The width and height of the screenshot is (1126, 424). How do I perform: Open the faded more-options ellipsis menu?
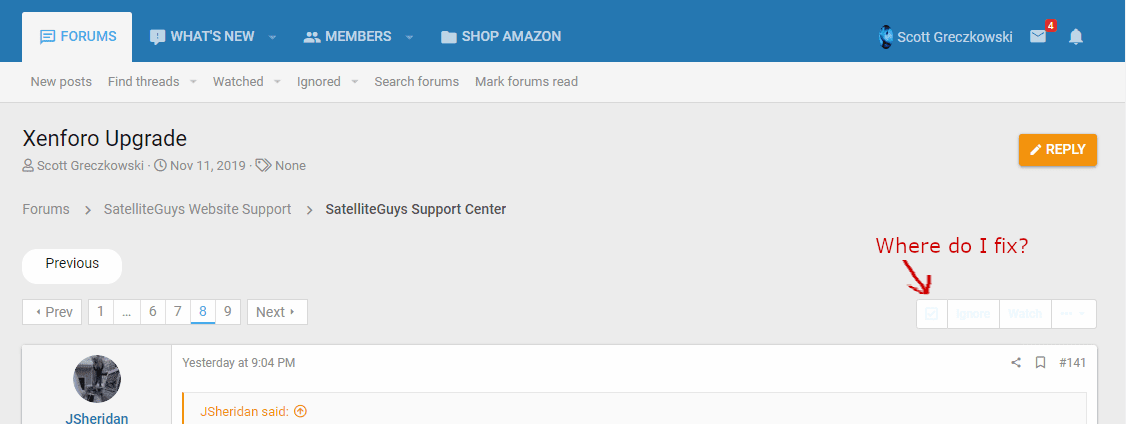tap(1074, 314)
